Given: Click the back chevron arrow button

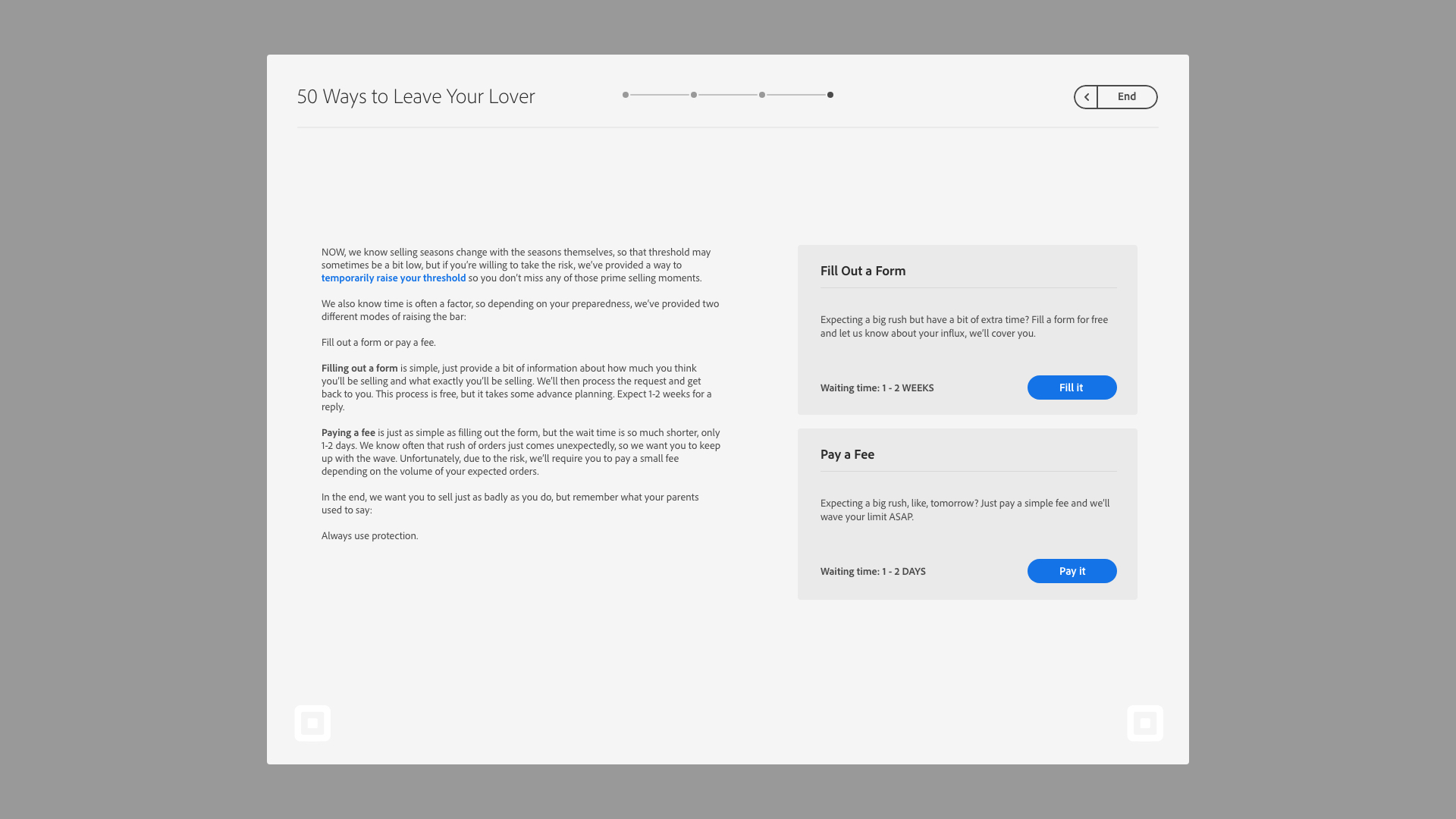Looking at the screenshot, I should [x=1086, y=97].
